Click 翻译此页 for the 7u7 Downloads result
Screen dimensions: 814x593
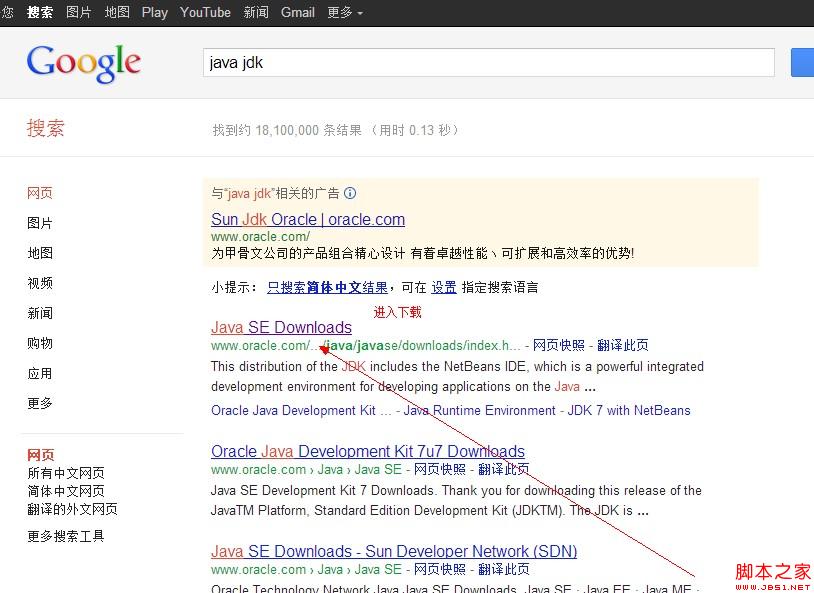504,469
